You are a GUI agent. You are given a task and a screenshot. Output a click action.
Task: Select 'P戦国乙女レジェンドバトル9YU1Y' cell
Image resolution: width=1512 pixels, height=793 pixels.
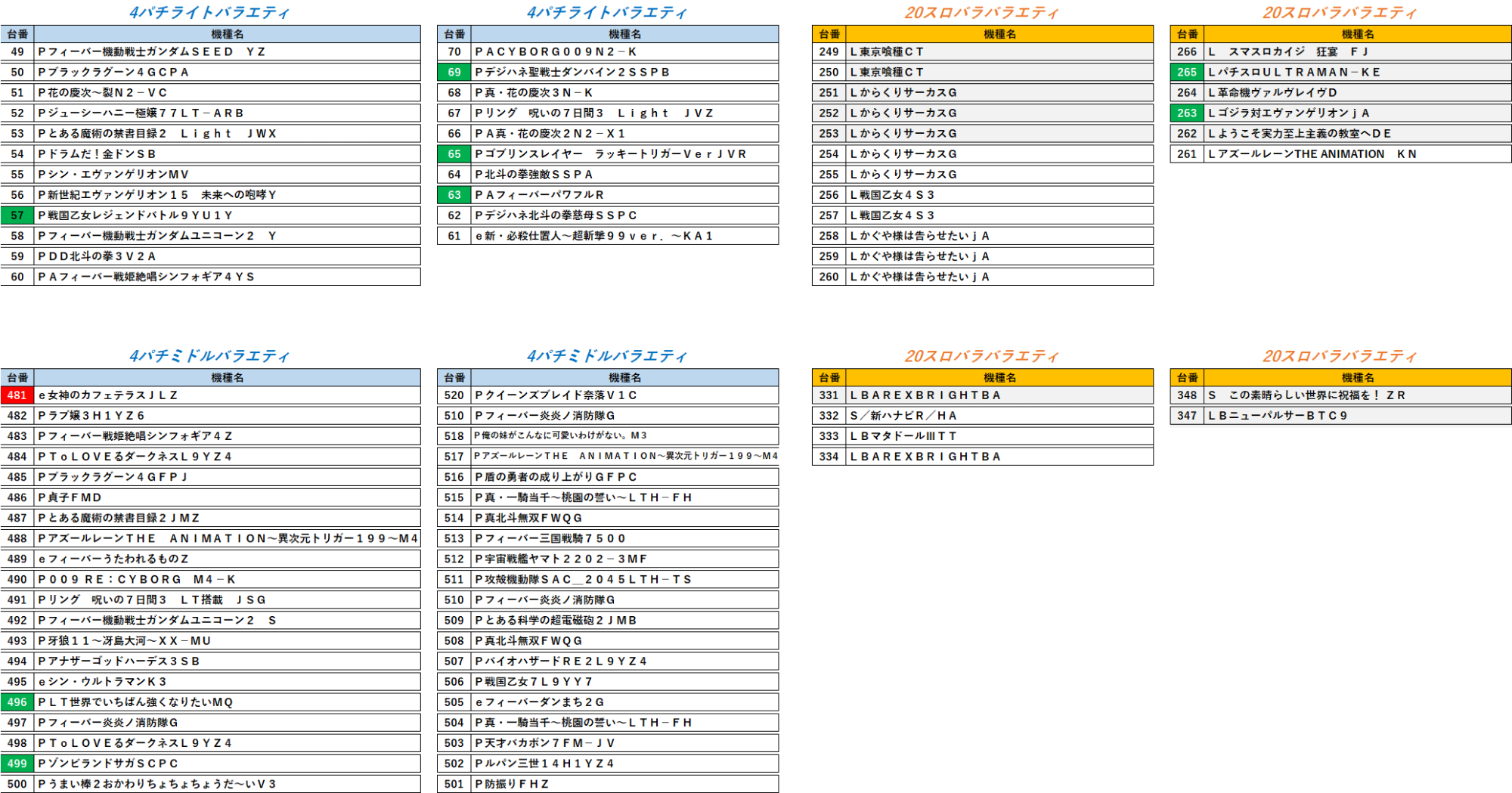(228, 215)
